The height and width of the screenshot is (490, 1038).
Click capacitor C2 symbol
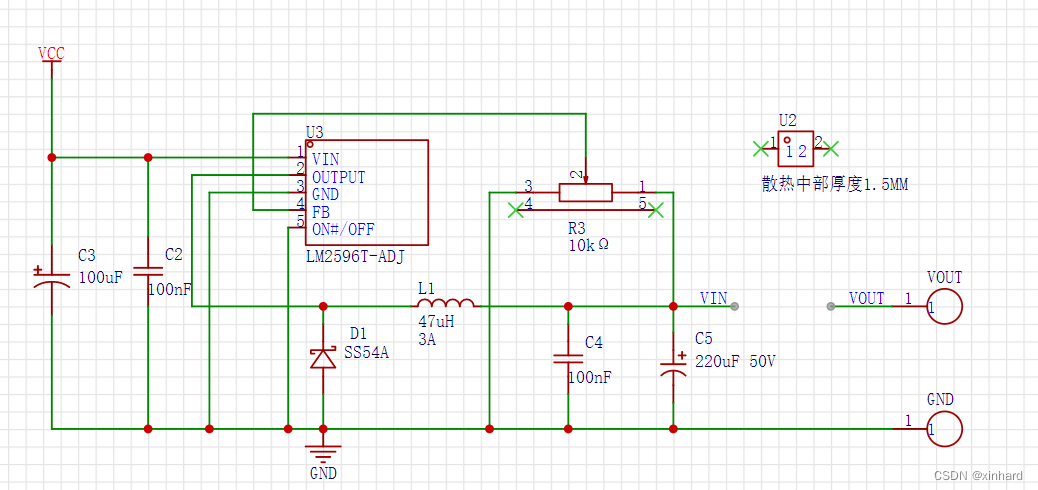[148, 271]
